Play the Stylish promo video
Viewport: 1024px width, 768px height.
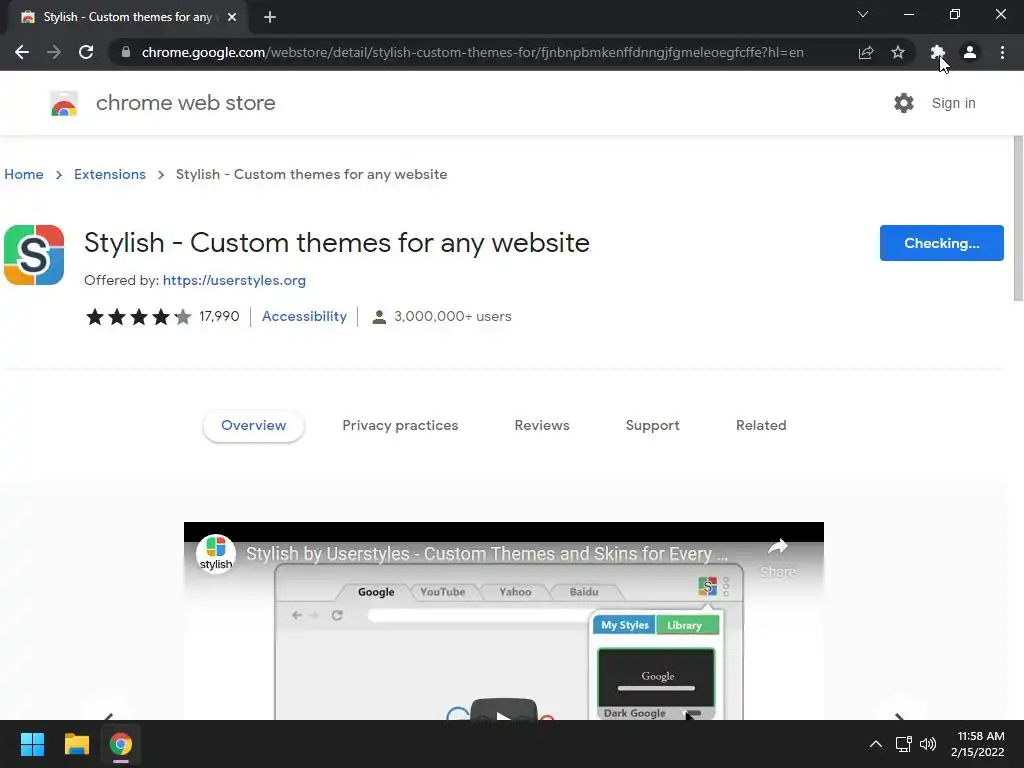click(504, 710)
